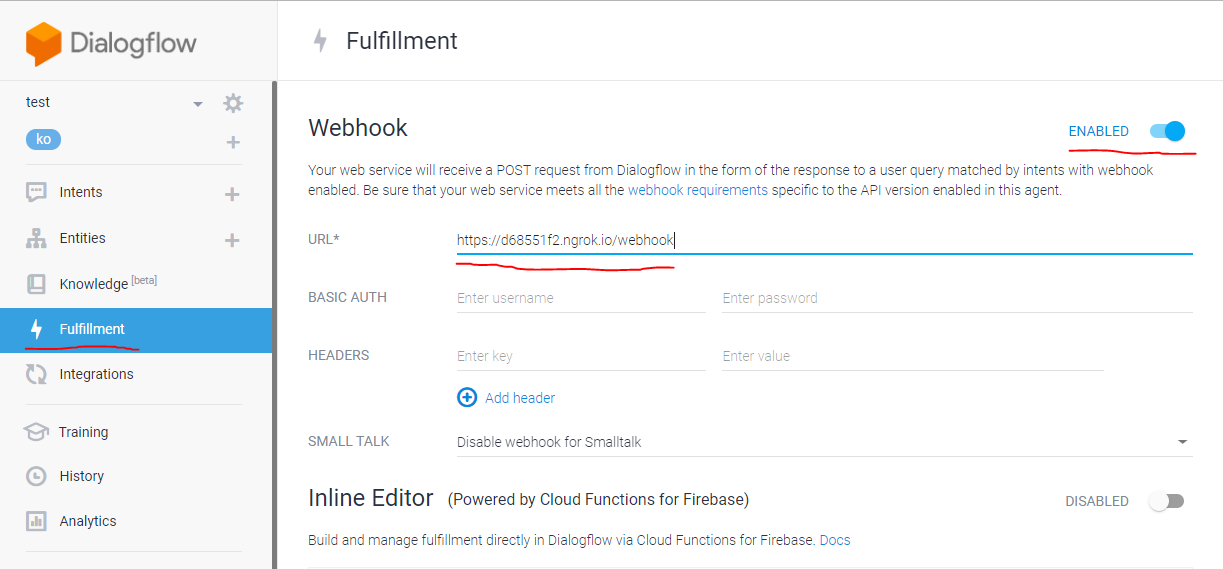Viewport: 1223px width, 569px height.
Task: Open the Small Talk webhook dropdown
Action: click(824, 441)
